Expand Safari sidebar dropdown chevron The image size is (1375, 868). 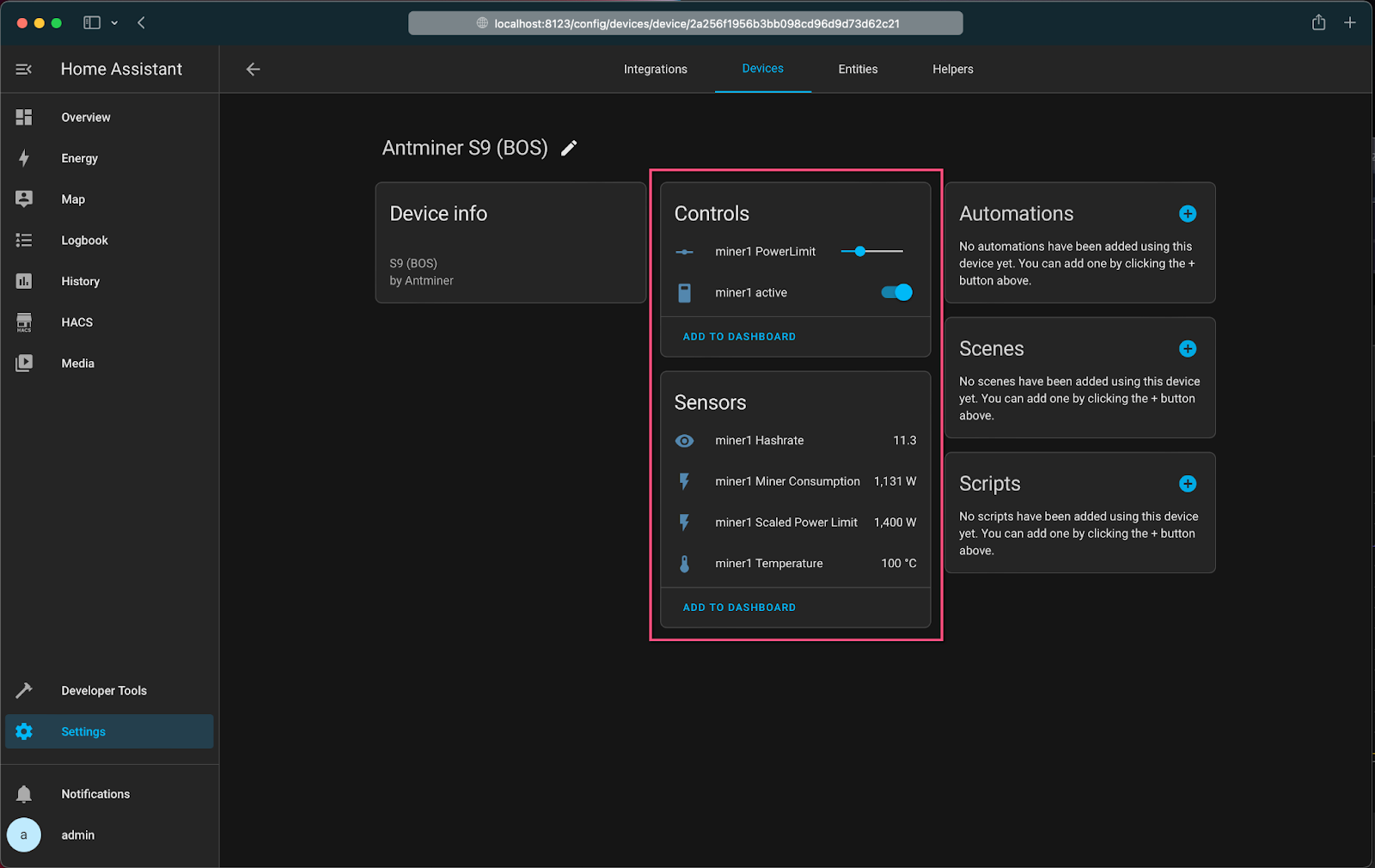click(x=114, y=23)
